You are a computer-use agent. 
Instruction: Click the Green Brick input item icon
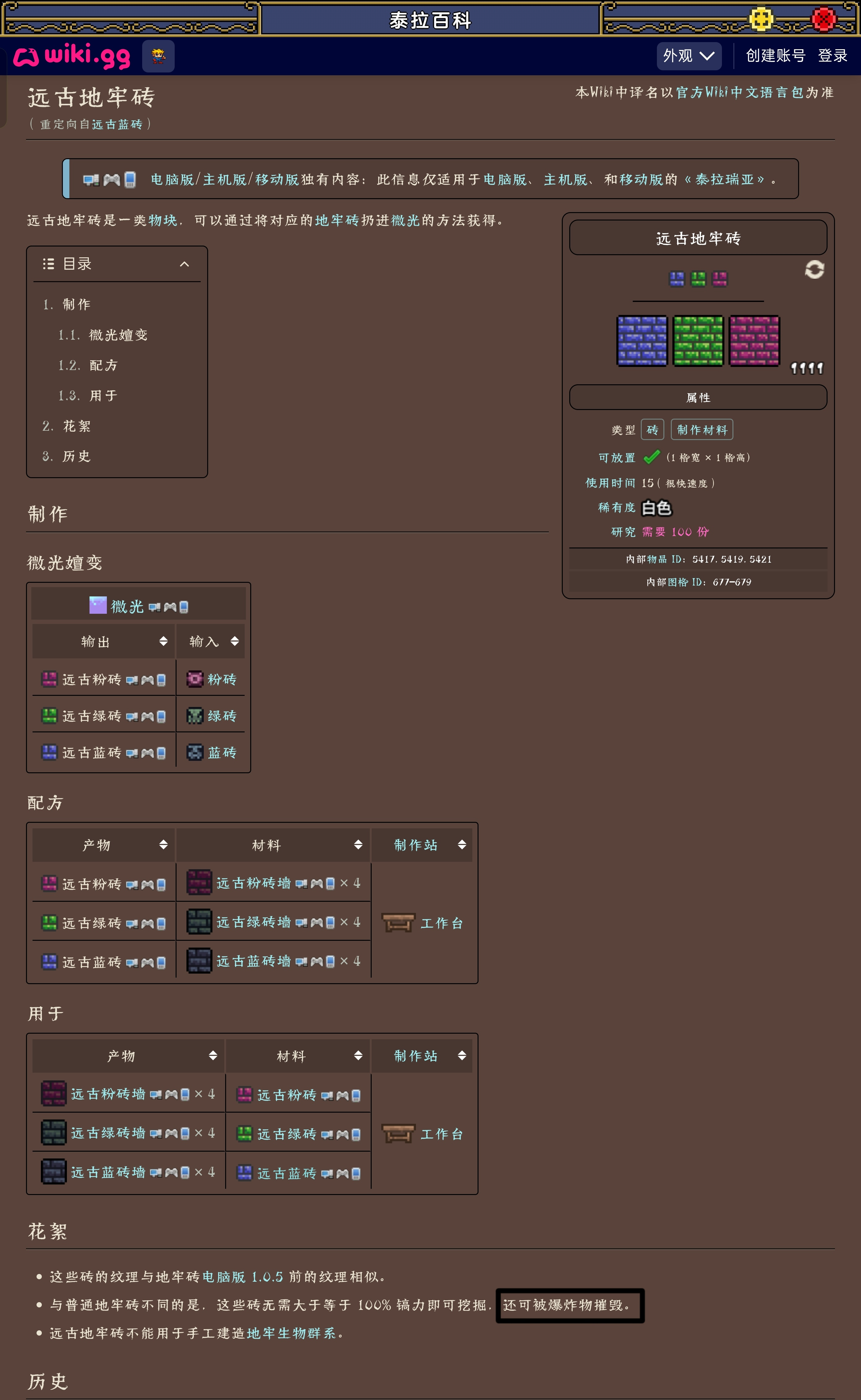coord(195,716)
